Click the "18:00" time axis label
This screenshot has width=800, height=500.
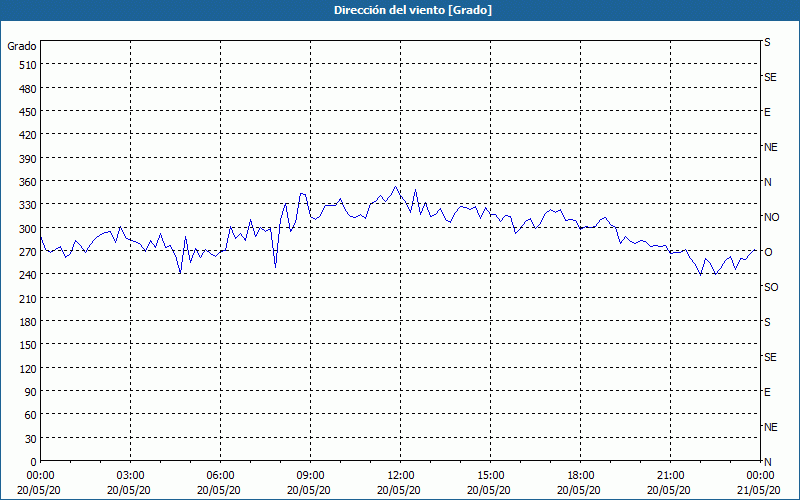click(x=581, y=476)
